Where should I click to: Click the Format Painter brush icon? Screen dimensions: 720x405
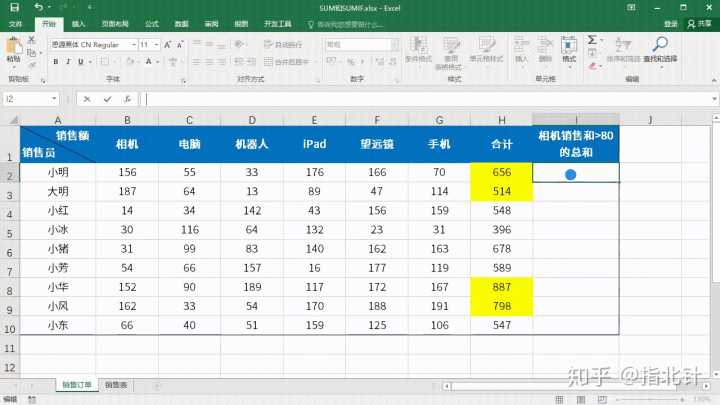(32, 65)
